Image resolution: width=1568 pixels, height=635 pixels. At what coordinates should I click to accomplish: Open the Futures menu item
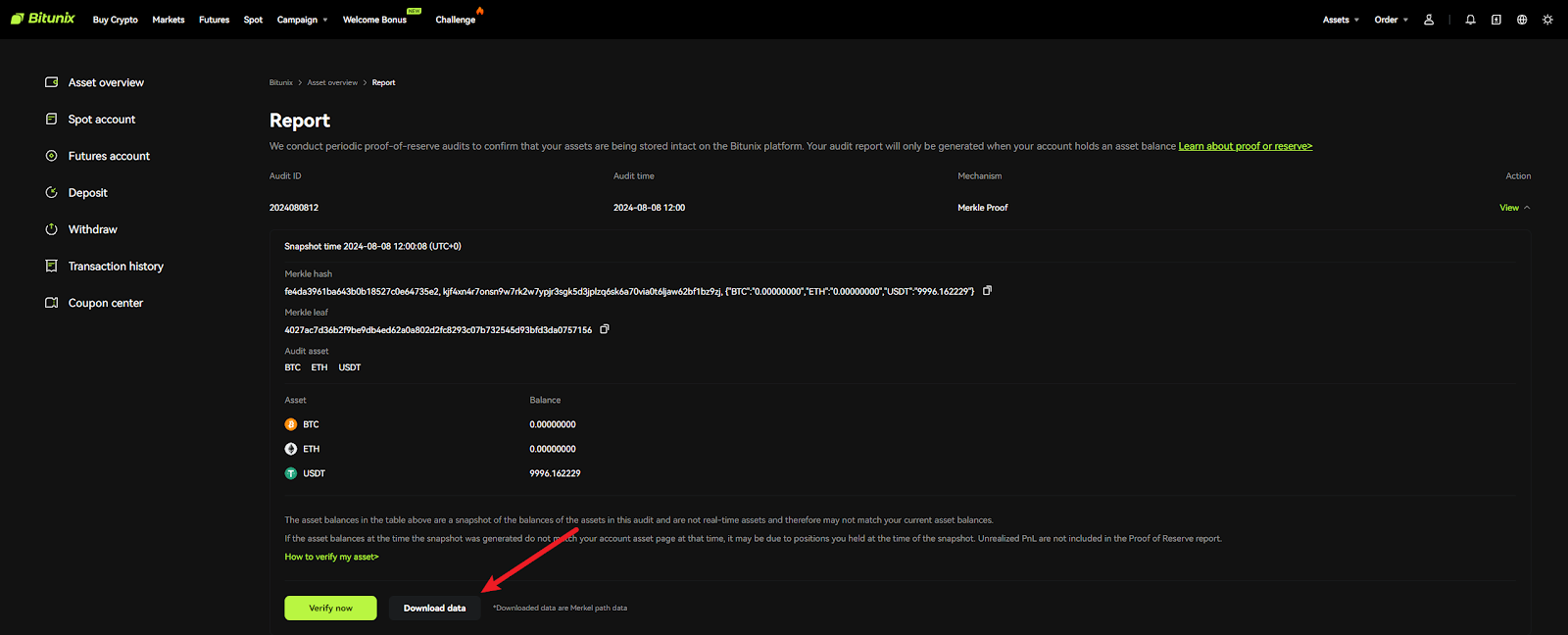tap(215, 20)
